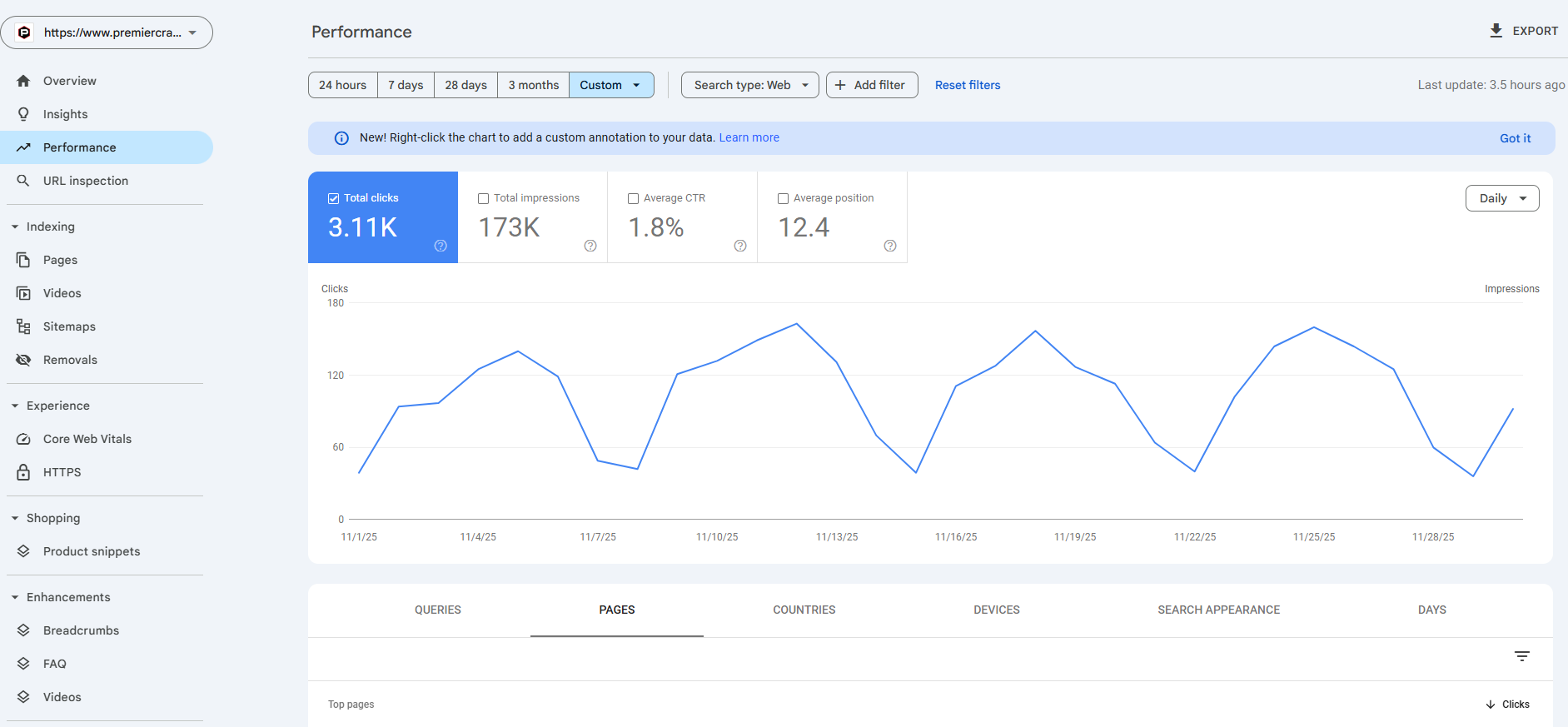1568x727 pixels.
Task: Open URL inspection search tool
Action: click(x=85, y=181)
